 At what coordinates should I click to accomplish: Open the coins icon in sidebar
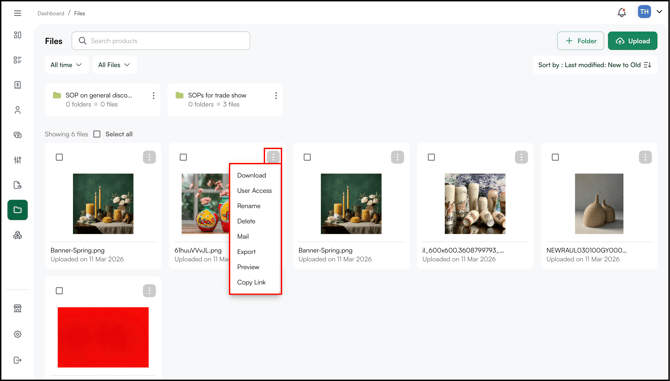click(18, 135)
